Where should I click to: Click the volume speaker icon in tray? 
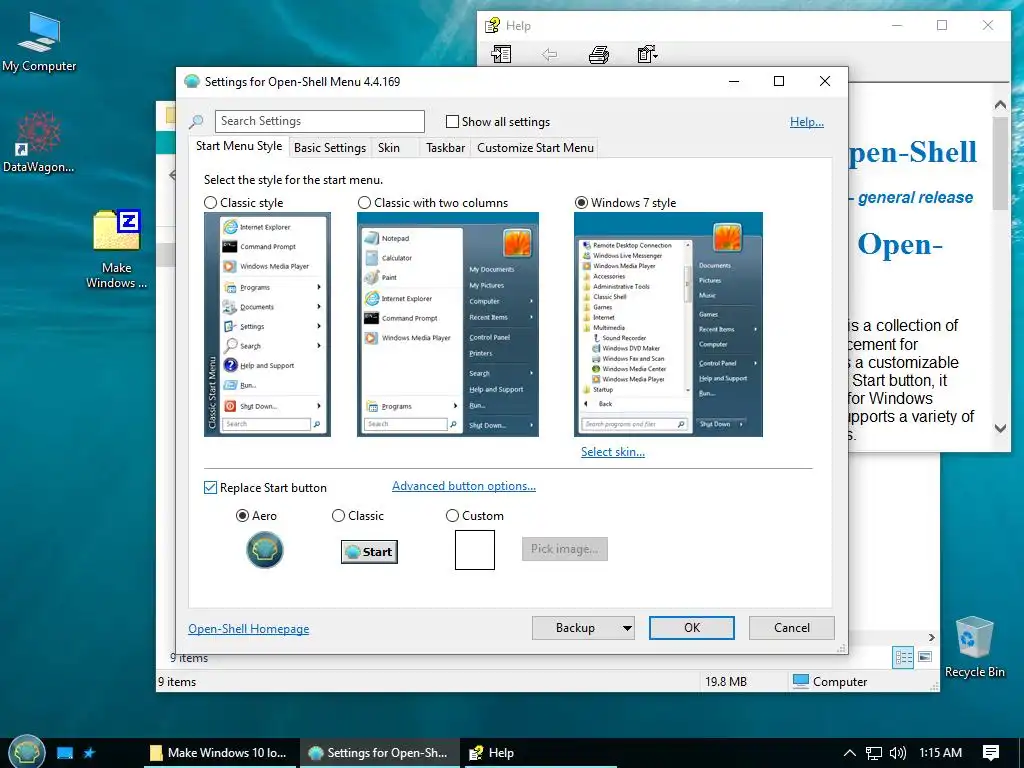click(x=898, y=752)
